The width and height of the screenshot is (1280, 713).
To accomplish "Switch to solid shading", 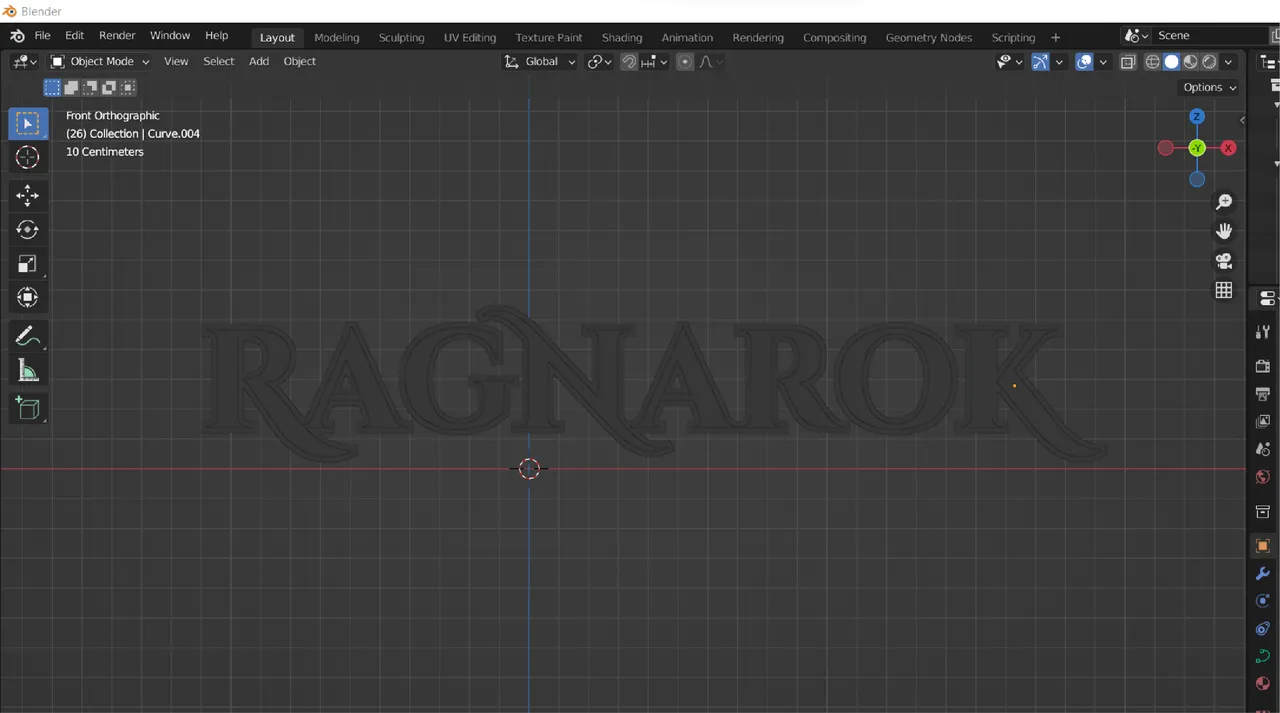I will (1172, 62).
